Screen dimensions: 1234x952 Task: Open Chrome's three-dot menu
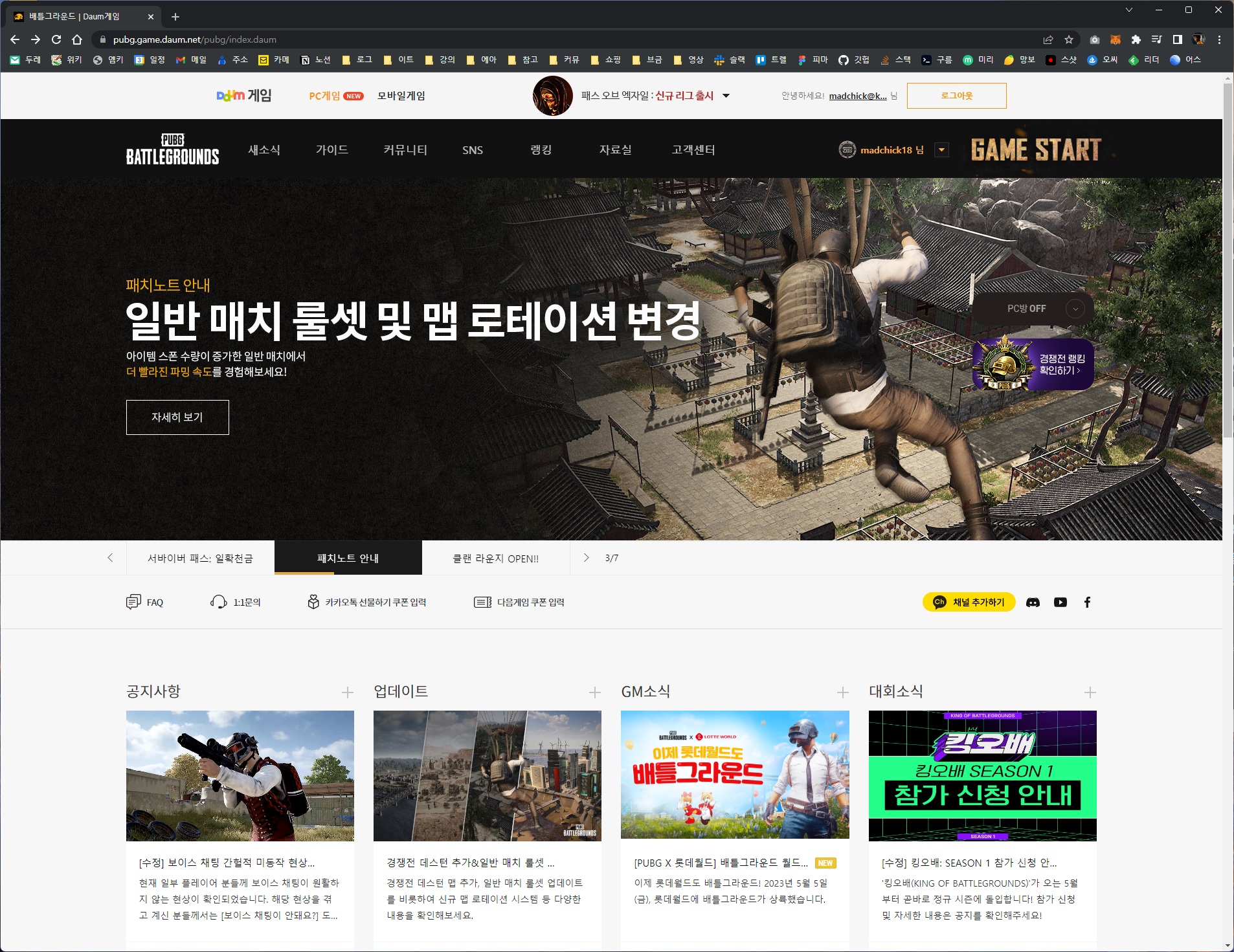pyautogui.click(x=1219, y=39)
